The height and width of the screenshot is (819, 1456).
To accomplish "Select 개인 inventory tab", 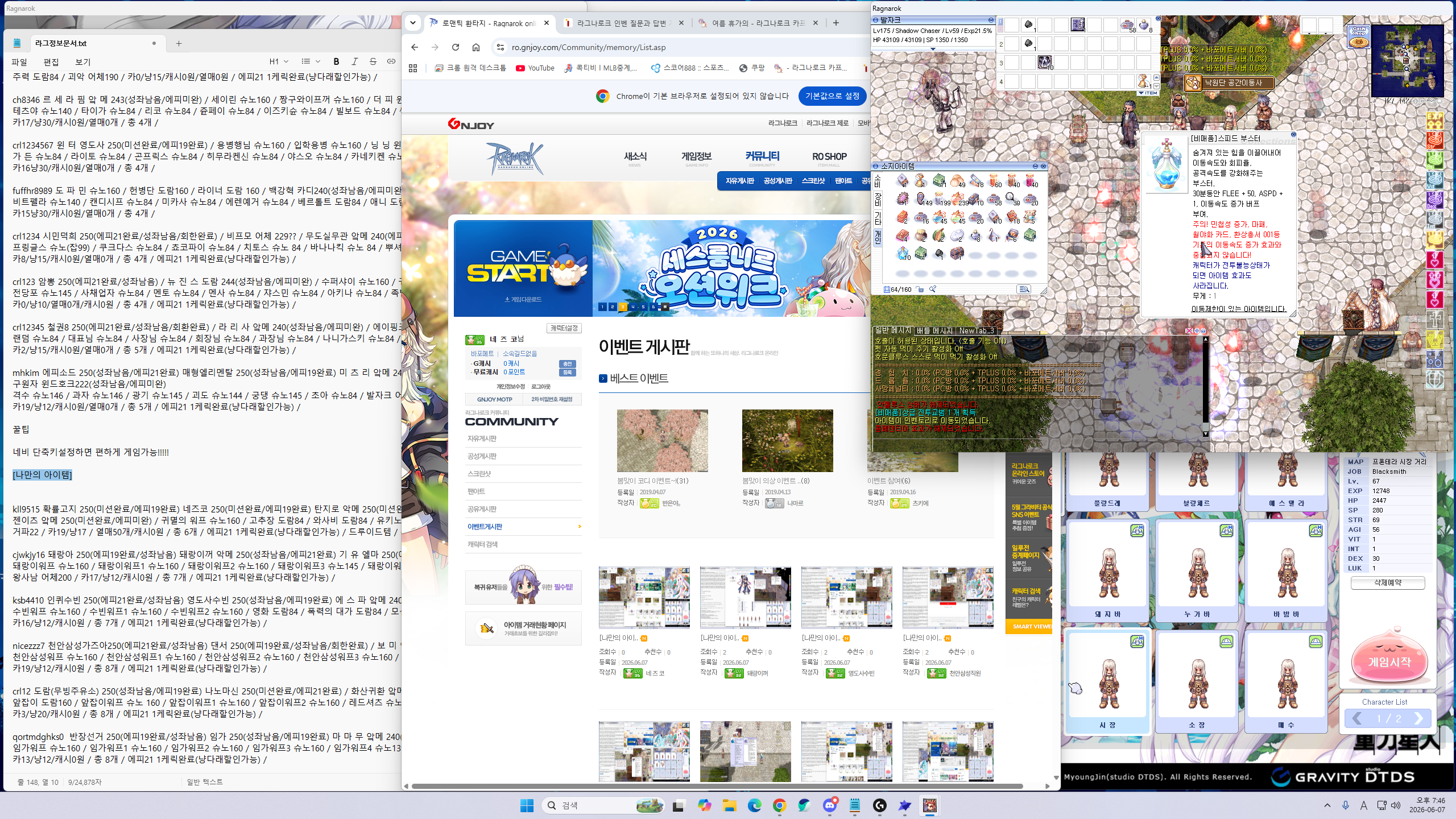I will 878,237.
